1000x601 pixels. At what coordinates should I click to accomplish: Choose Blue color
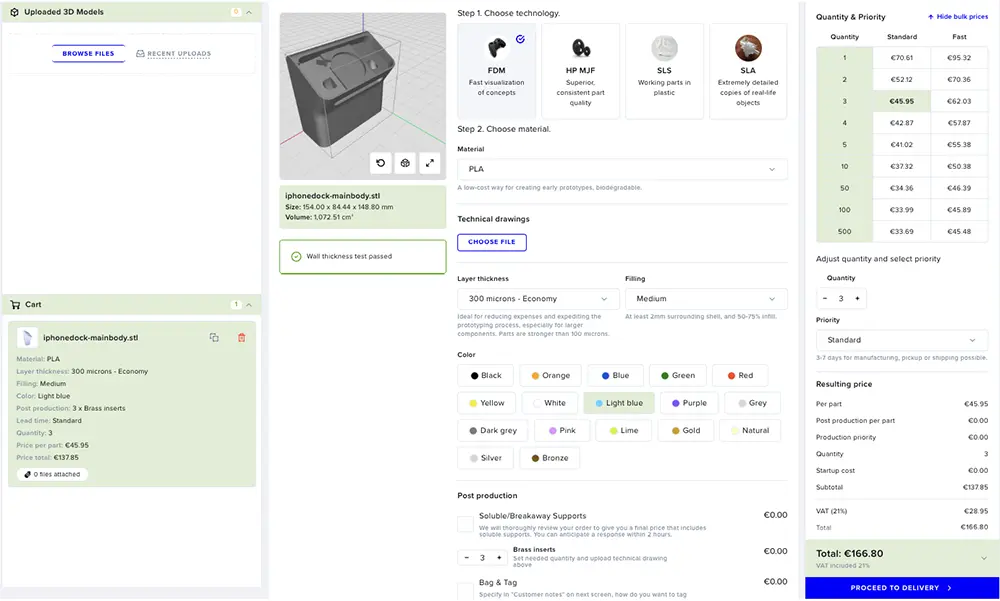coord(615,375)
